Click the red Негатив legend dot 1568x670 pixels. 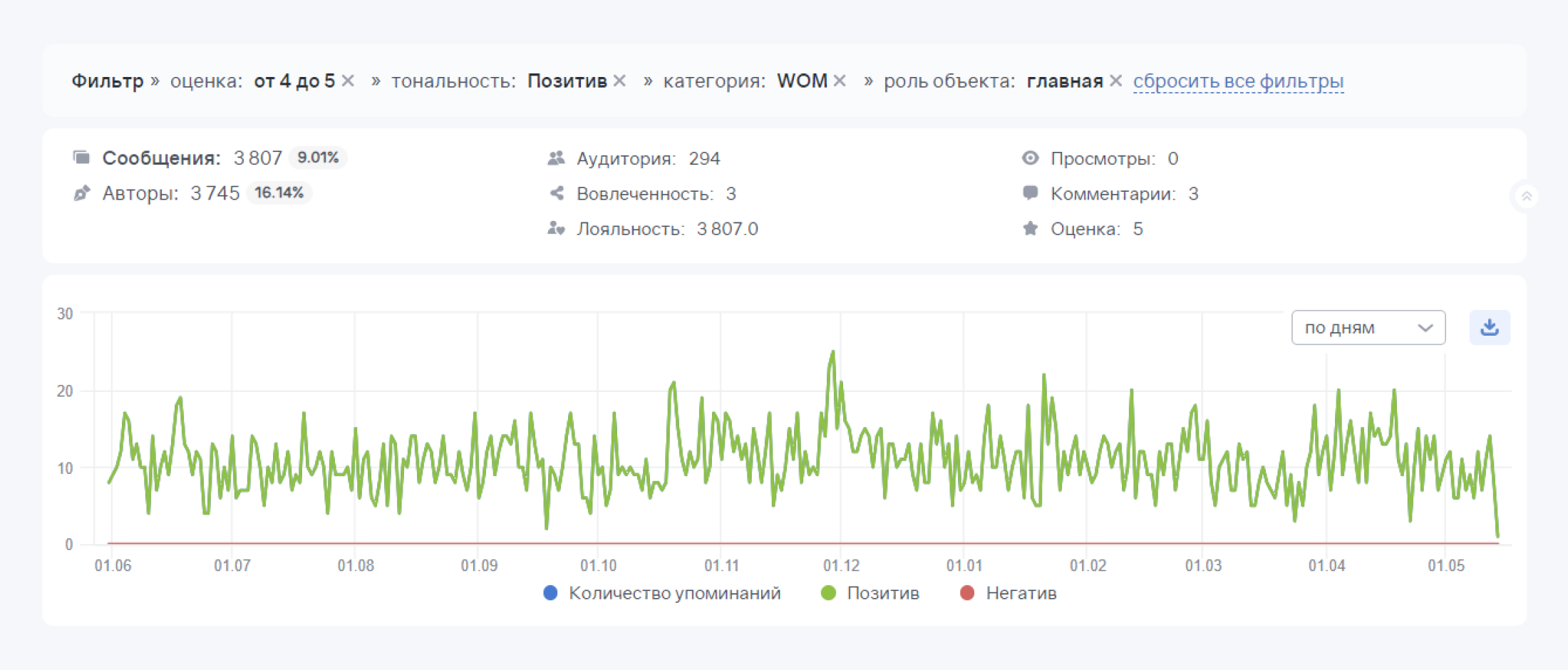click(x=967, y=593)
